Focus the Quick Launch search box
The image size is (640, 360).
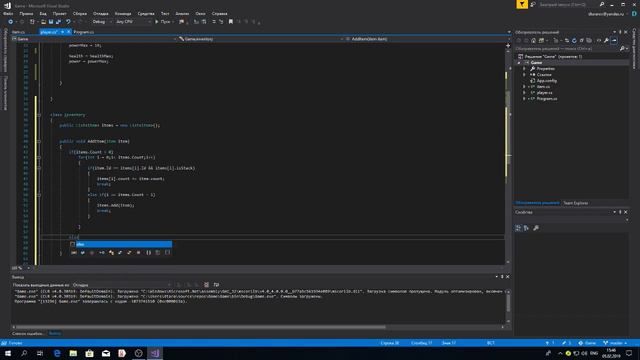click(x=567, y=4)
